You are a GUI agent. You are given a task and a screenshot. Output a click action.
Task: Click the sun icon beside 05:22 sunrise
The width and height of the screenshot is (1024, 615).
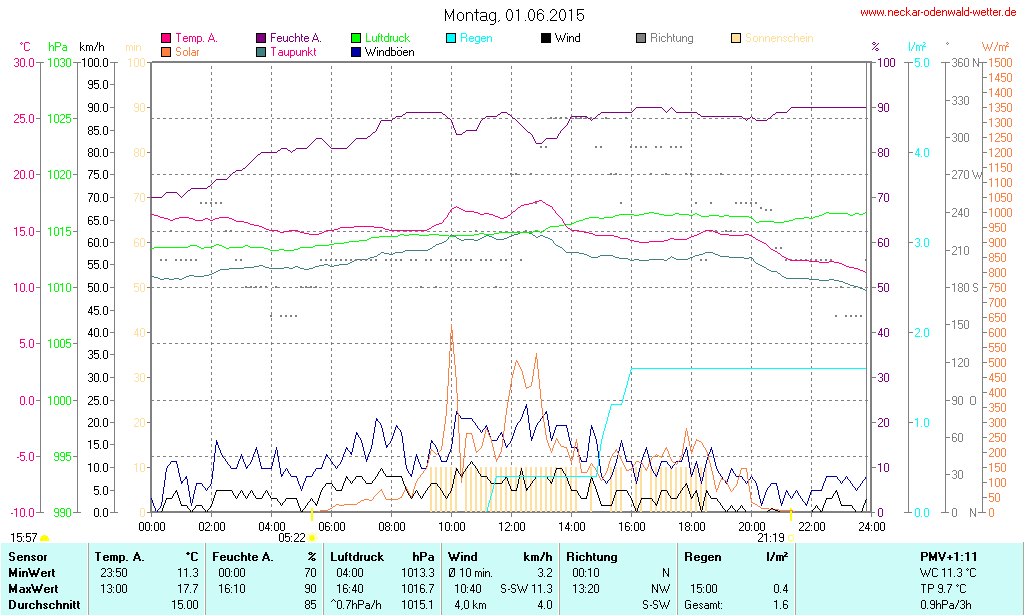313,537
